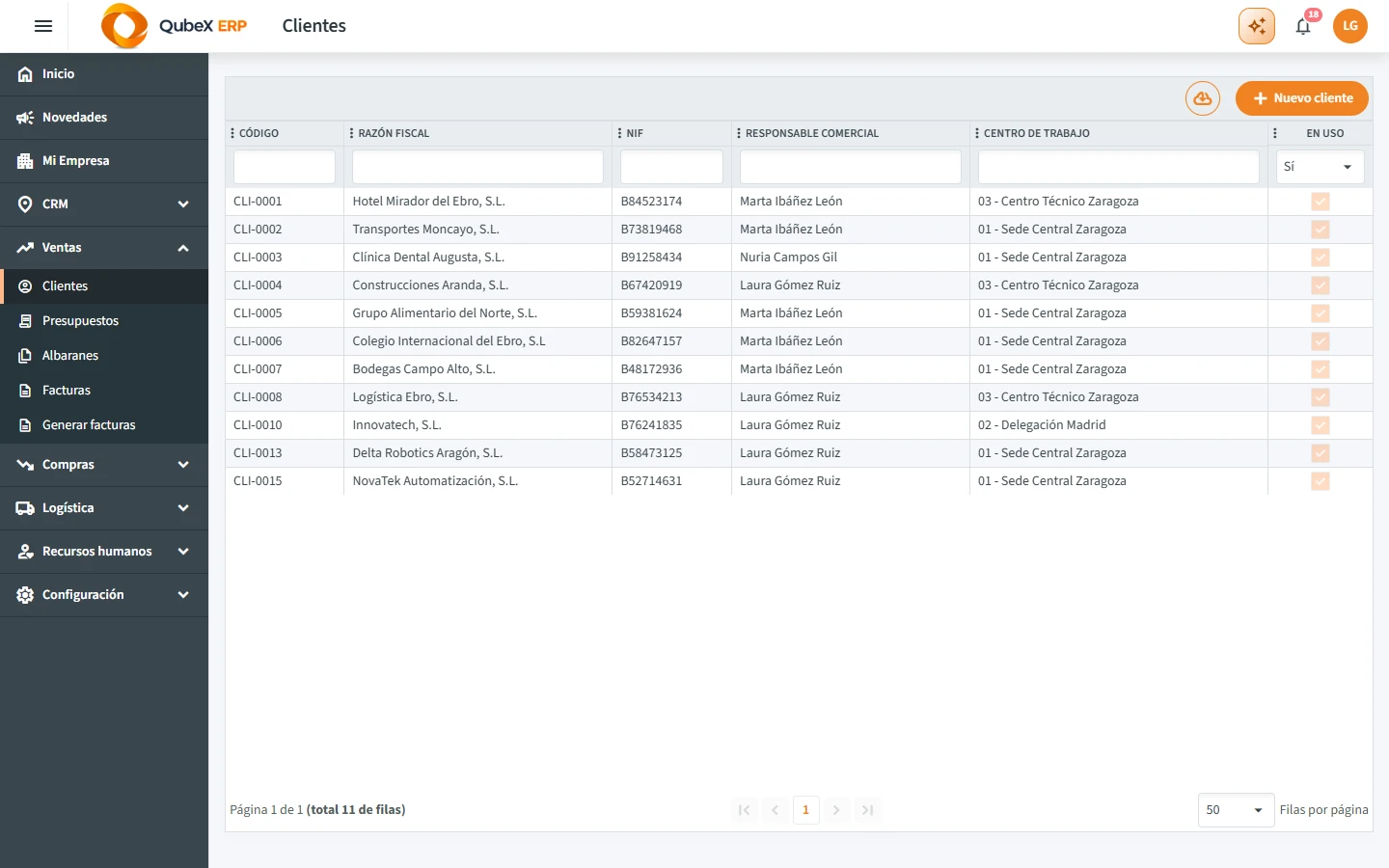The height and width of the screenshot is (868, 1389).
Task: Toggle En uso checkbox for CLI-0001
Action: [x=1321, y=202]
